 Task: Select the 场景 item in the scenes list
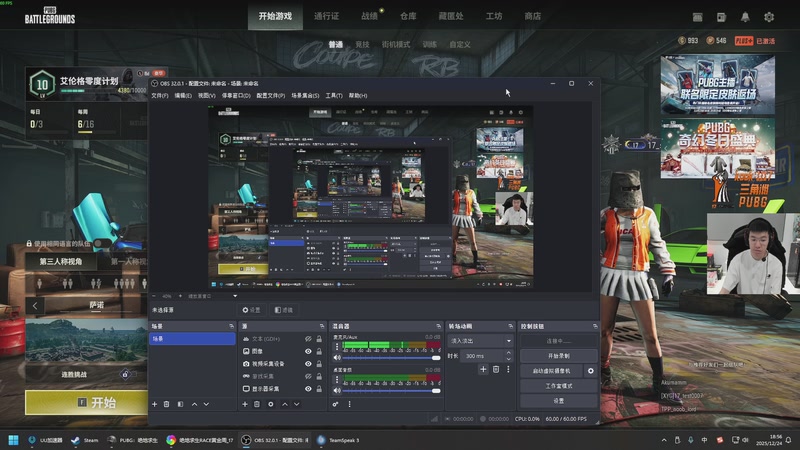coord(192,339)
